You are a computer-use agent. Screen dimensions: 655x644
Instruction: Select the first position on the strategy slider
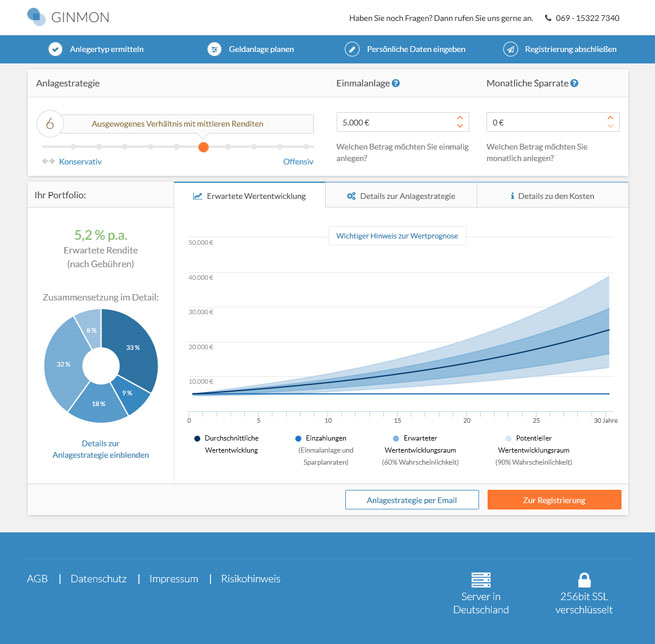click(73, 147)
